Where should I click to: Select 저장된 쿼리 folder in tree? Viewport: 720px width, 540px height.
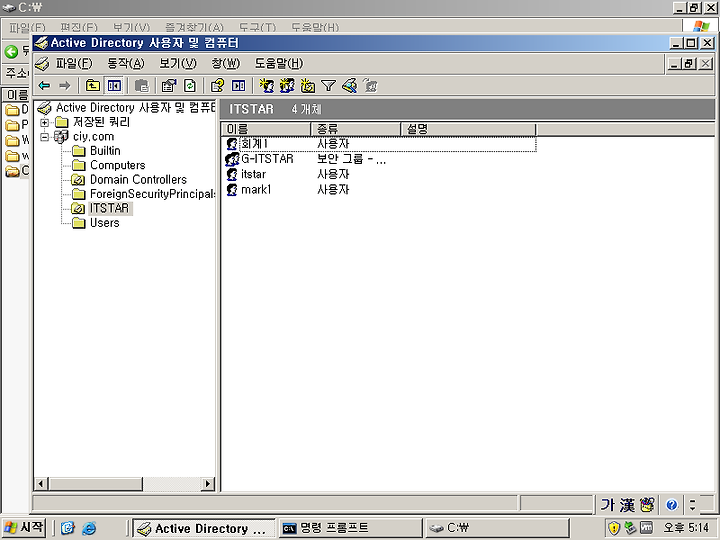click(x=101, y=122)
